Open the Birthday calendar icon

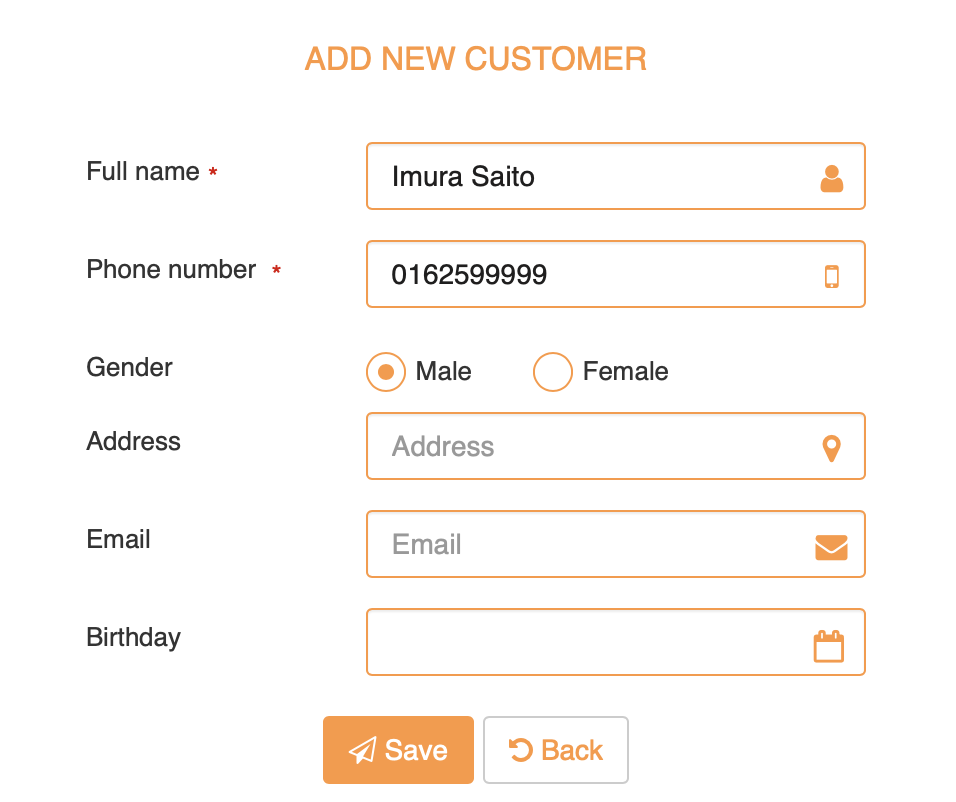point(829,646)
